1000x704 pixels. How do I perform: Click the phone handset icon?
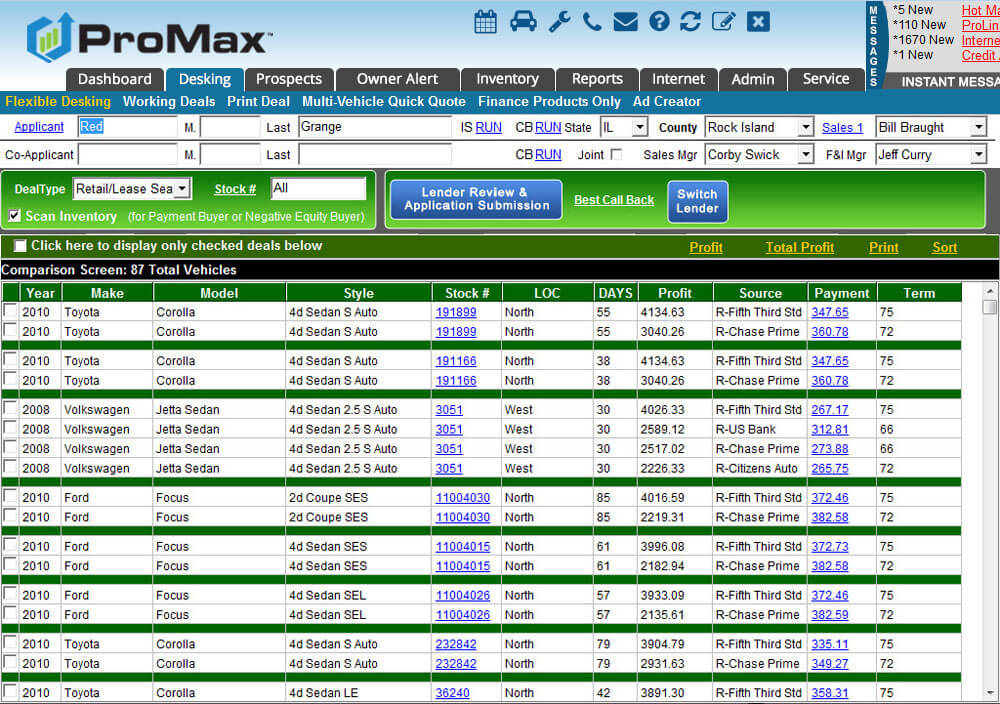coord(592,22)
